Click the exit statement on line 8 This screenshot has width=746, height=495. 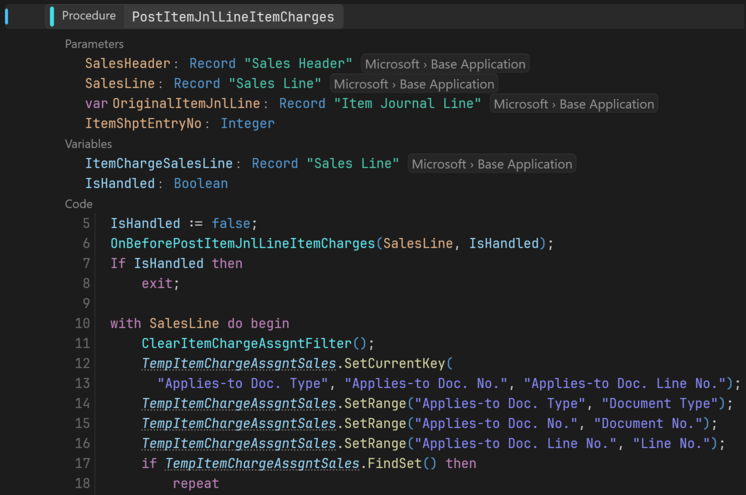pyautogui.click(x=160, y=284)
